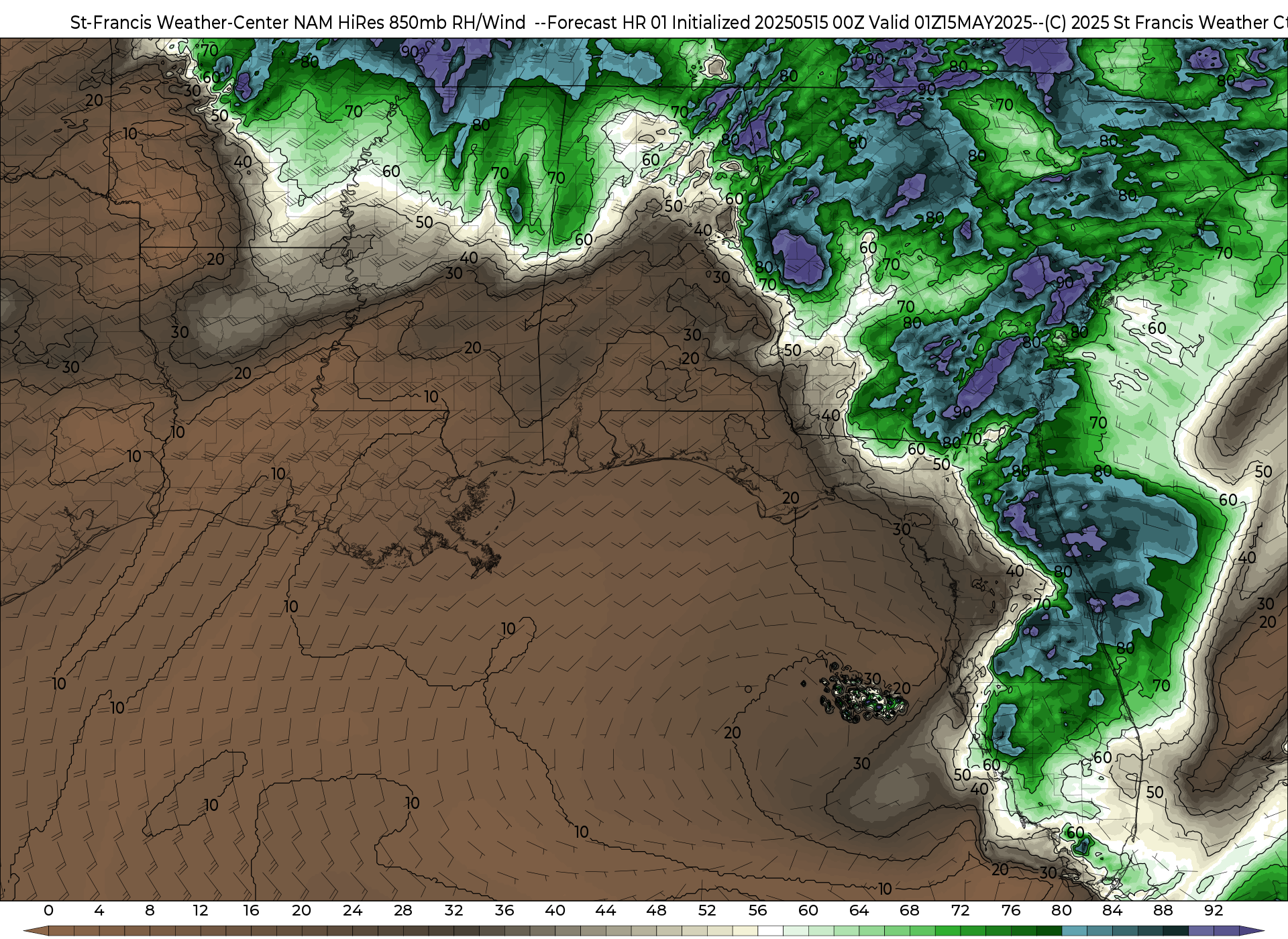Click the colorbar tick label "48"
The height and width of the screenshot is (939, 1288).
[x=656, y=911]
